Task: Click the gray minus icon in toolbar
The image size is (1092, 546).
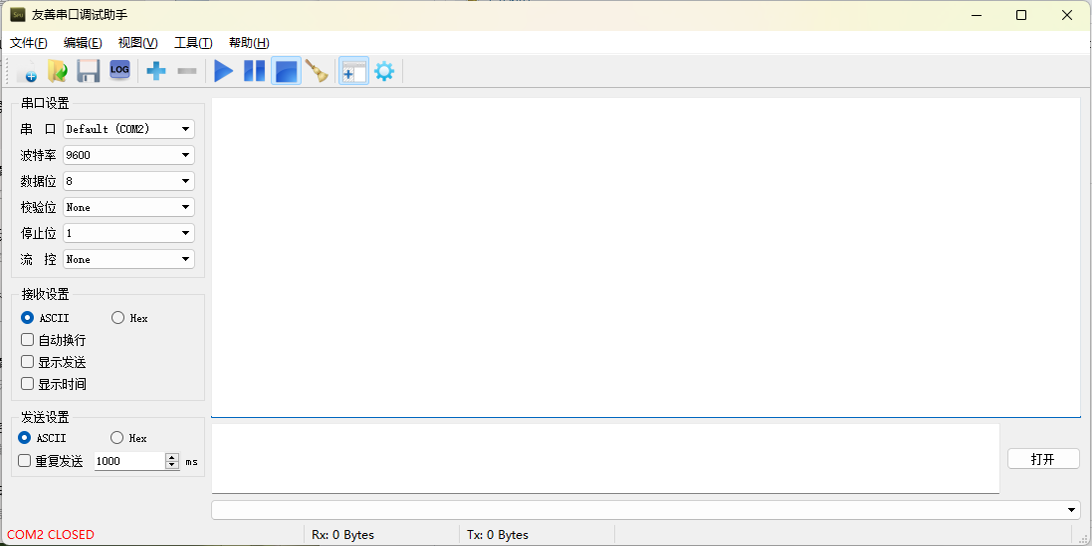Action: pos(187,71)
